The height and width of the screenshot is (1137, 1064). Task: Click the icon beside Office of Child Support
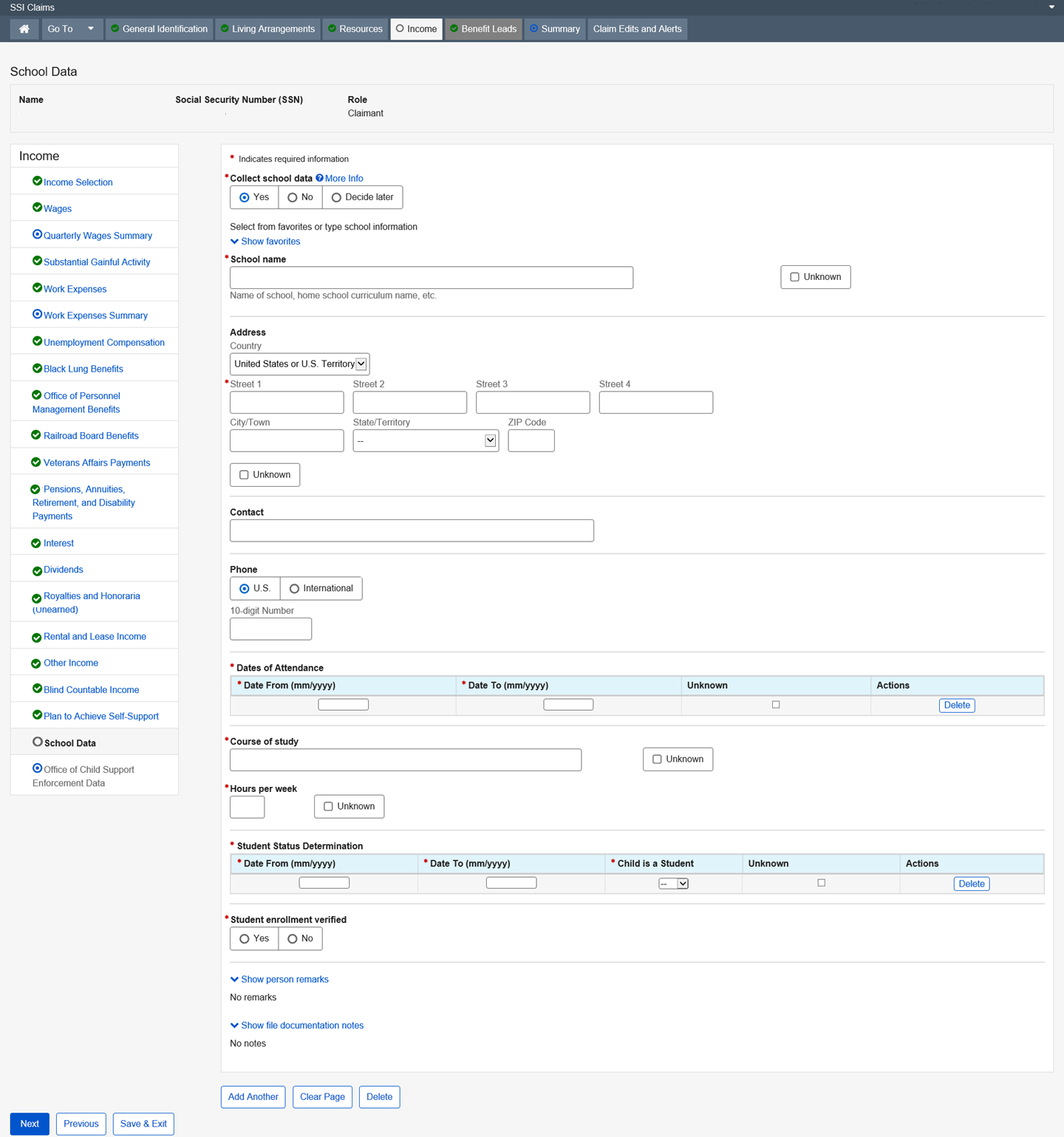[x=37, y=768]
